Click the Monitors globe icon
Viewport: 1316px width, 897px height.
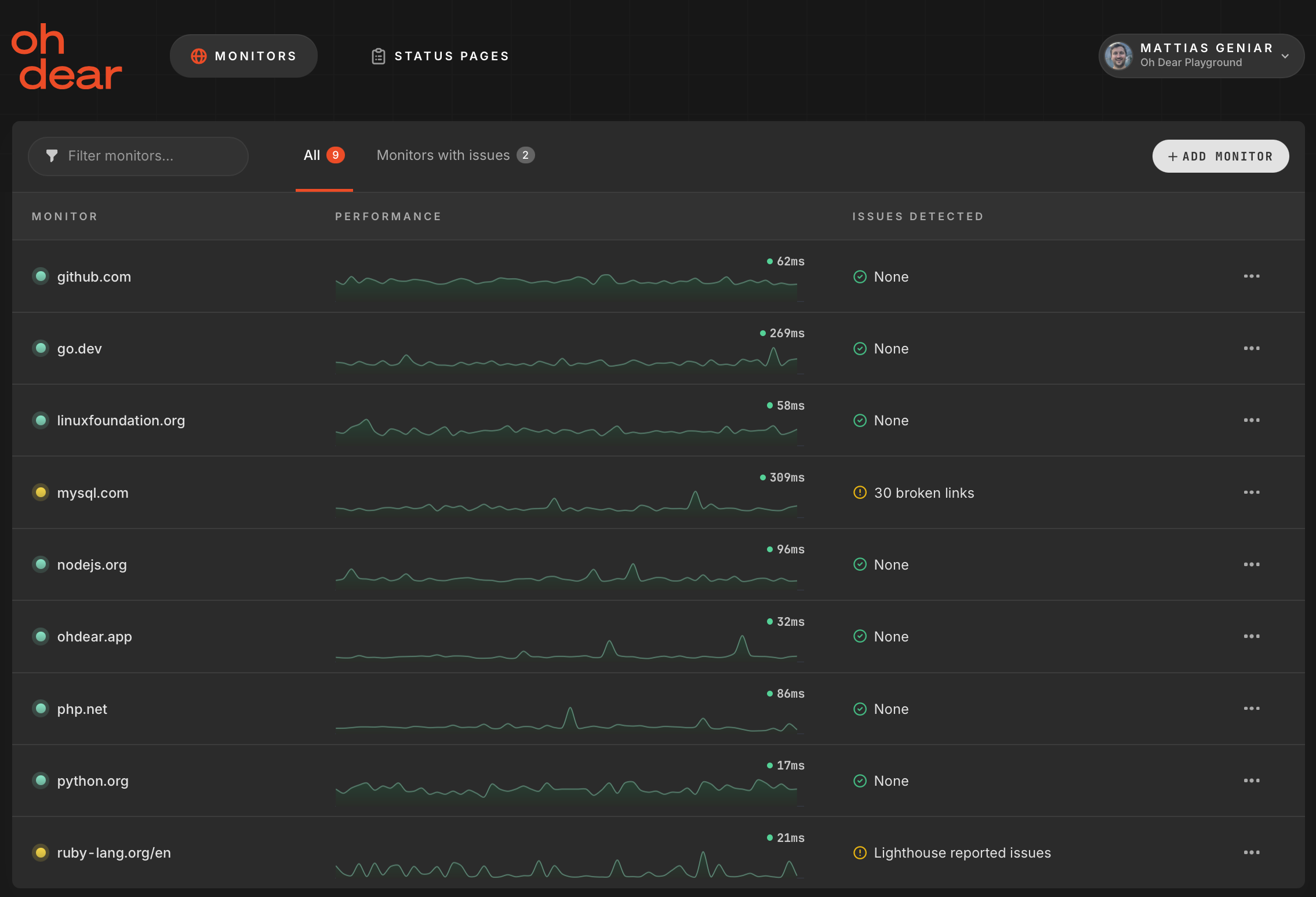coord(199,56)
